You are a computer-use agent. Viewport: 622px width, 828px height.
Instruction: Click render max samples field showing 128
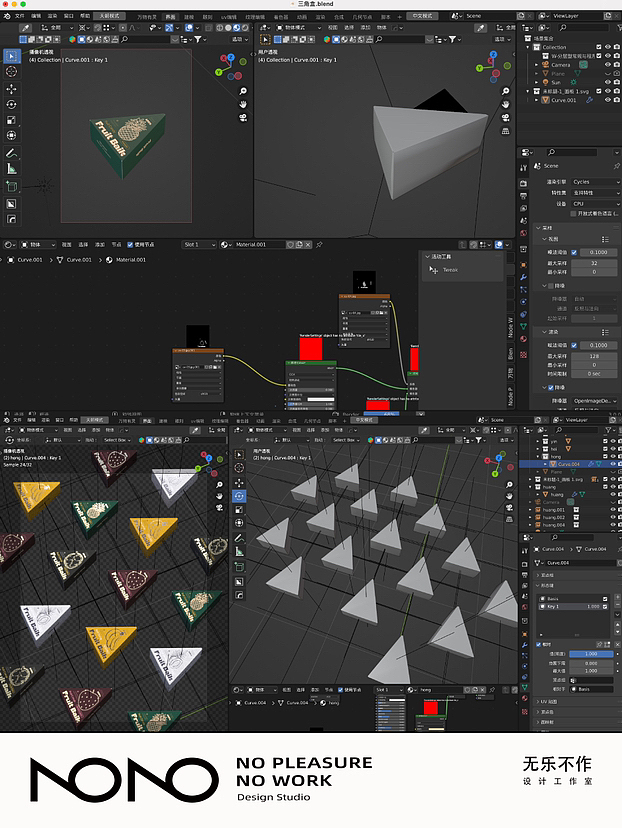point(595,356)
